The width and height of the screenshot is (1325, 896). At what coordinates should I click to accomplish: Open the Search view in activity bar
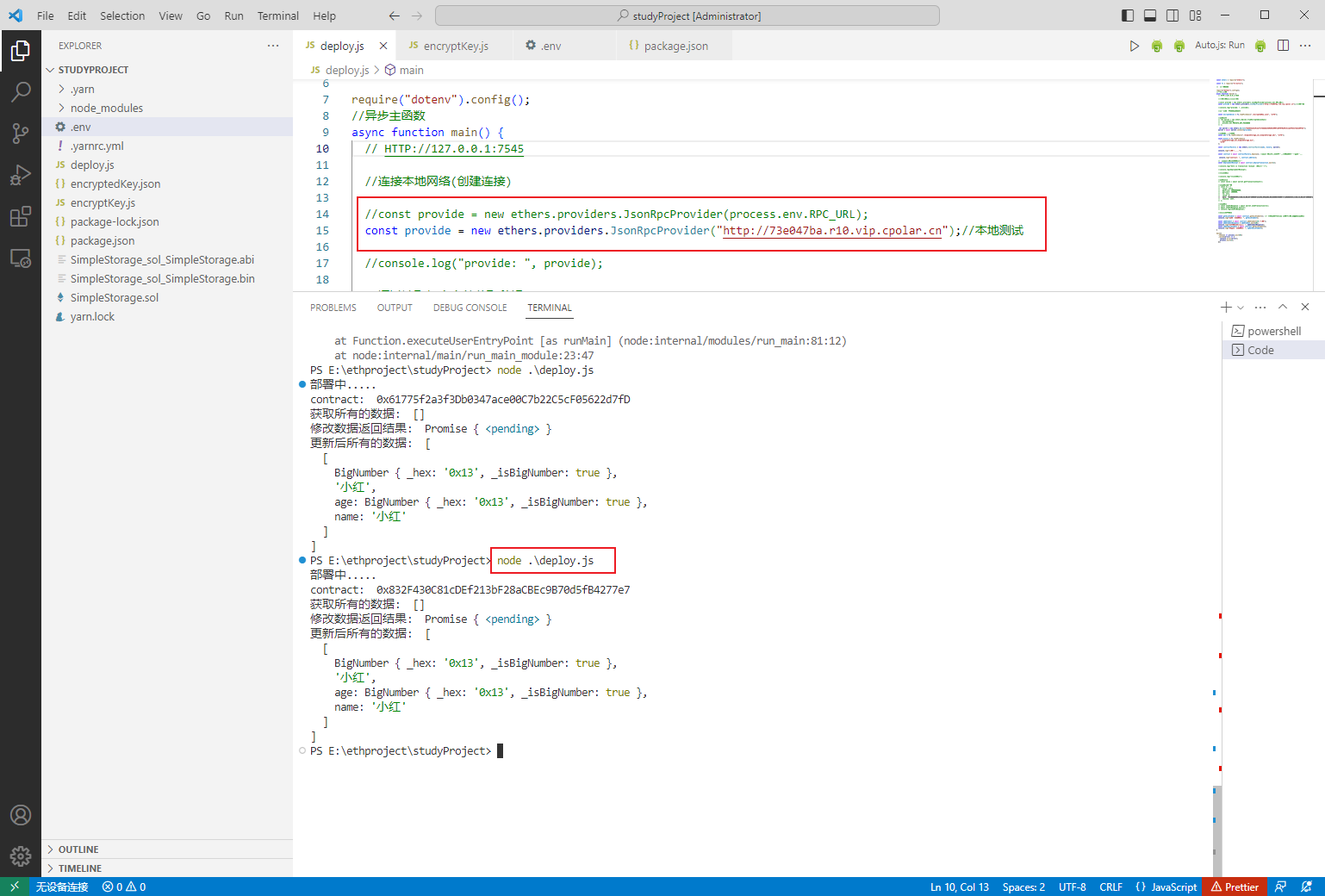tap(21, 91)
